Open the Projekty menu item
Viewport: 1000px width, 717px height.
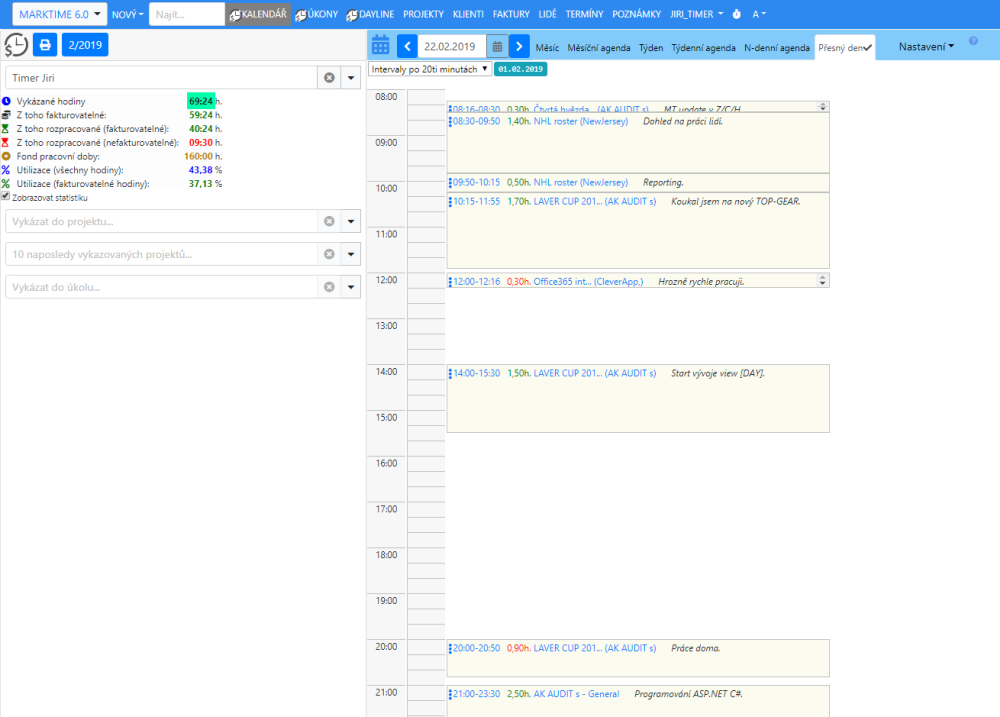point(423,14)
